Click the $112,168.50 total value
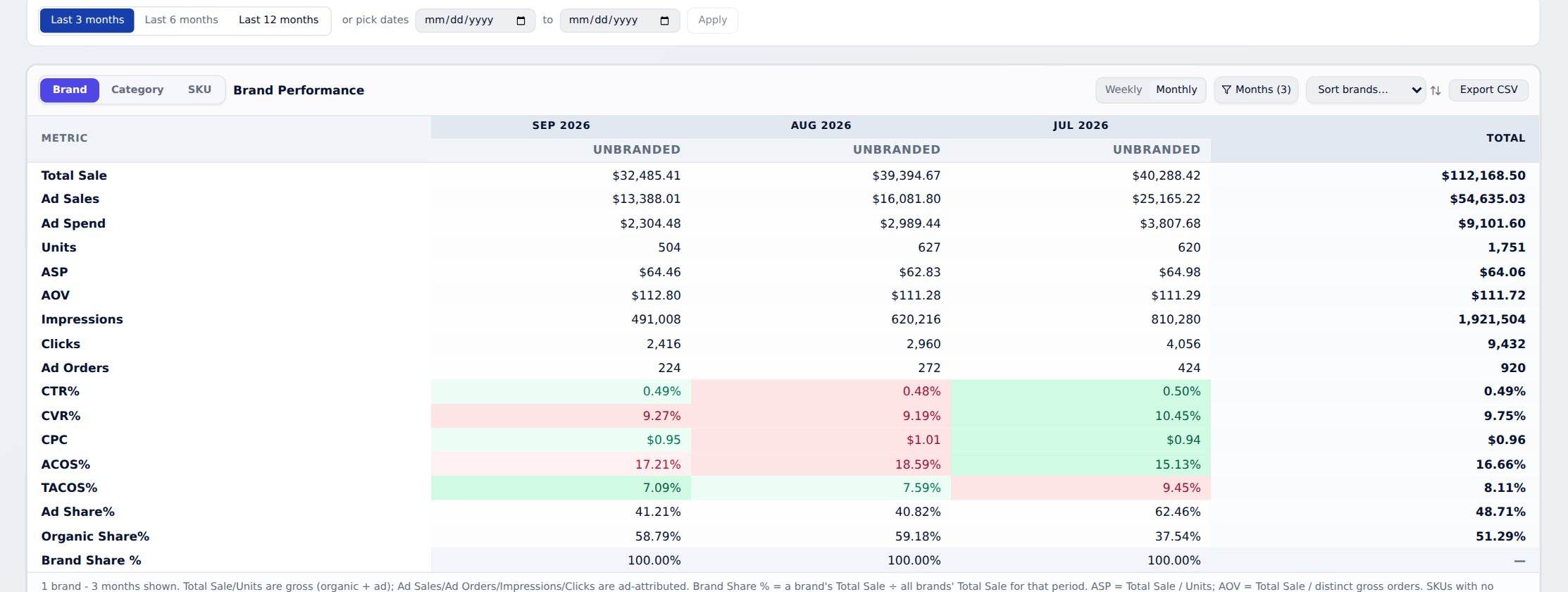Image resolution: width=1568 pixels, height=592 pixels. pos(1483,176)
